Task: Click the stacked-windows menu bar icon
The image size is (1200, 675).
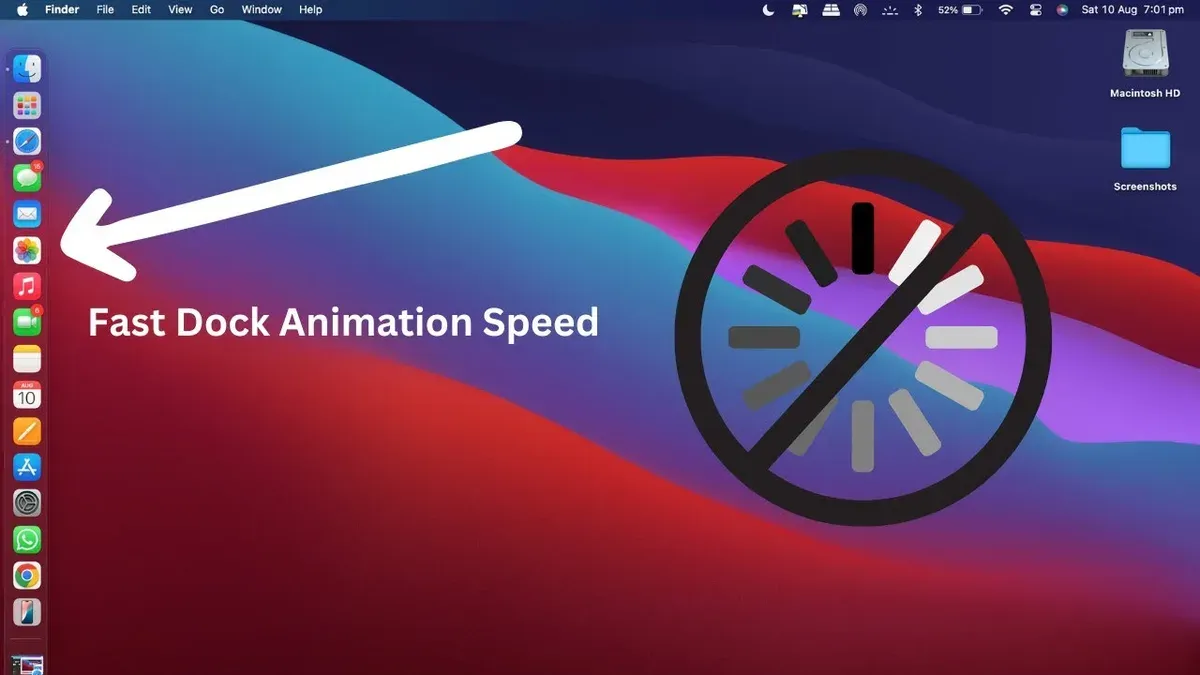Action: point(830,9)
